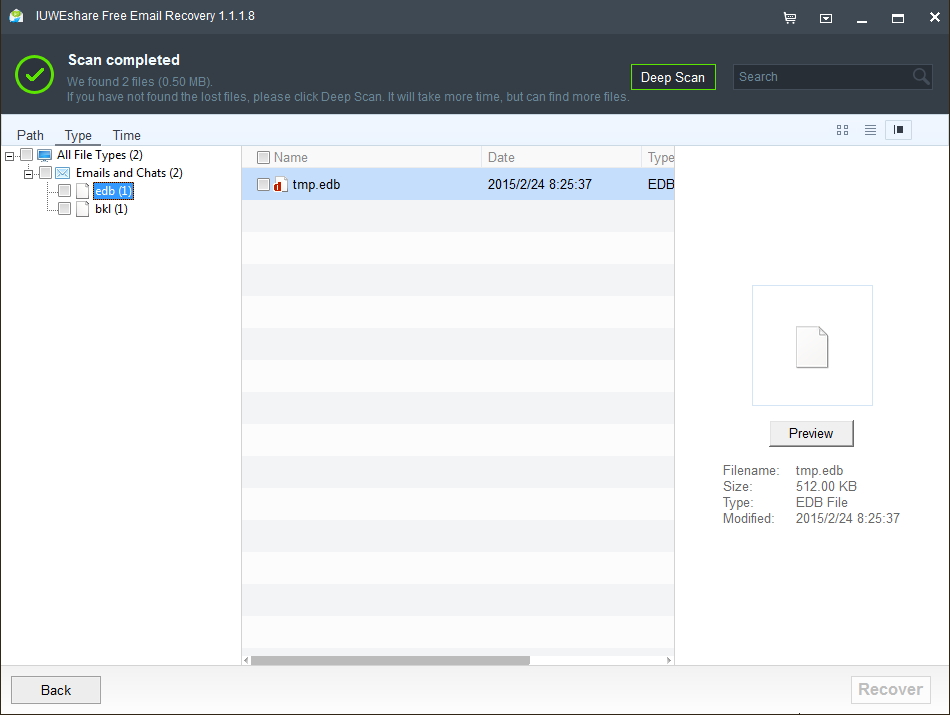Screen dimensions: 950x715
Task: Click the EDB type cell in the file row
Action: point(660,184)
